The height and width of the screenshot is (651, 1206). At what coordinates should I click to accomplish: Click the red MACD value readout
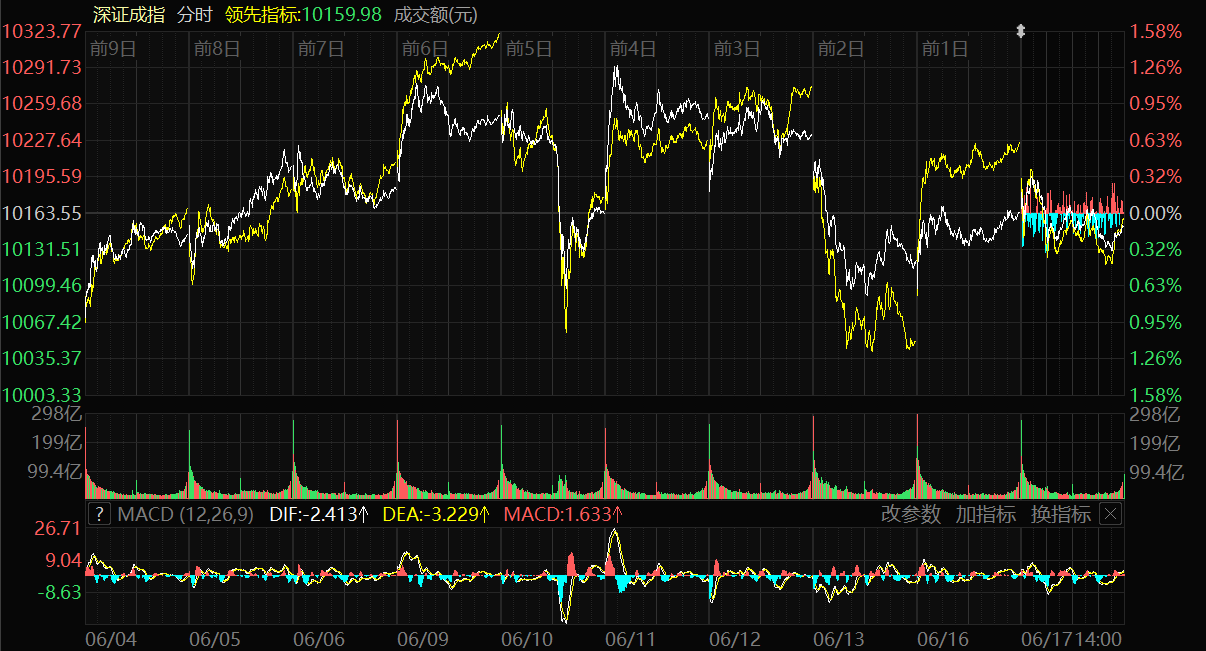tap(563, 515)
